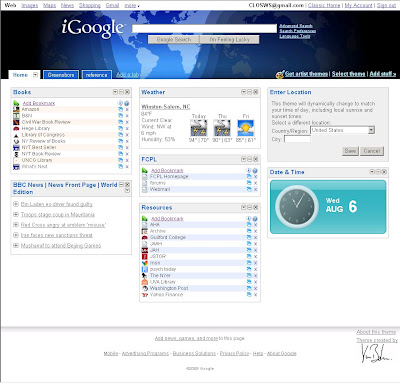Click the green Add Bookmark icon in FCPL
The width and height of the screenshot is (400, 383).
click(x=144, y=170)
